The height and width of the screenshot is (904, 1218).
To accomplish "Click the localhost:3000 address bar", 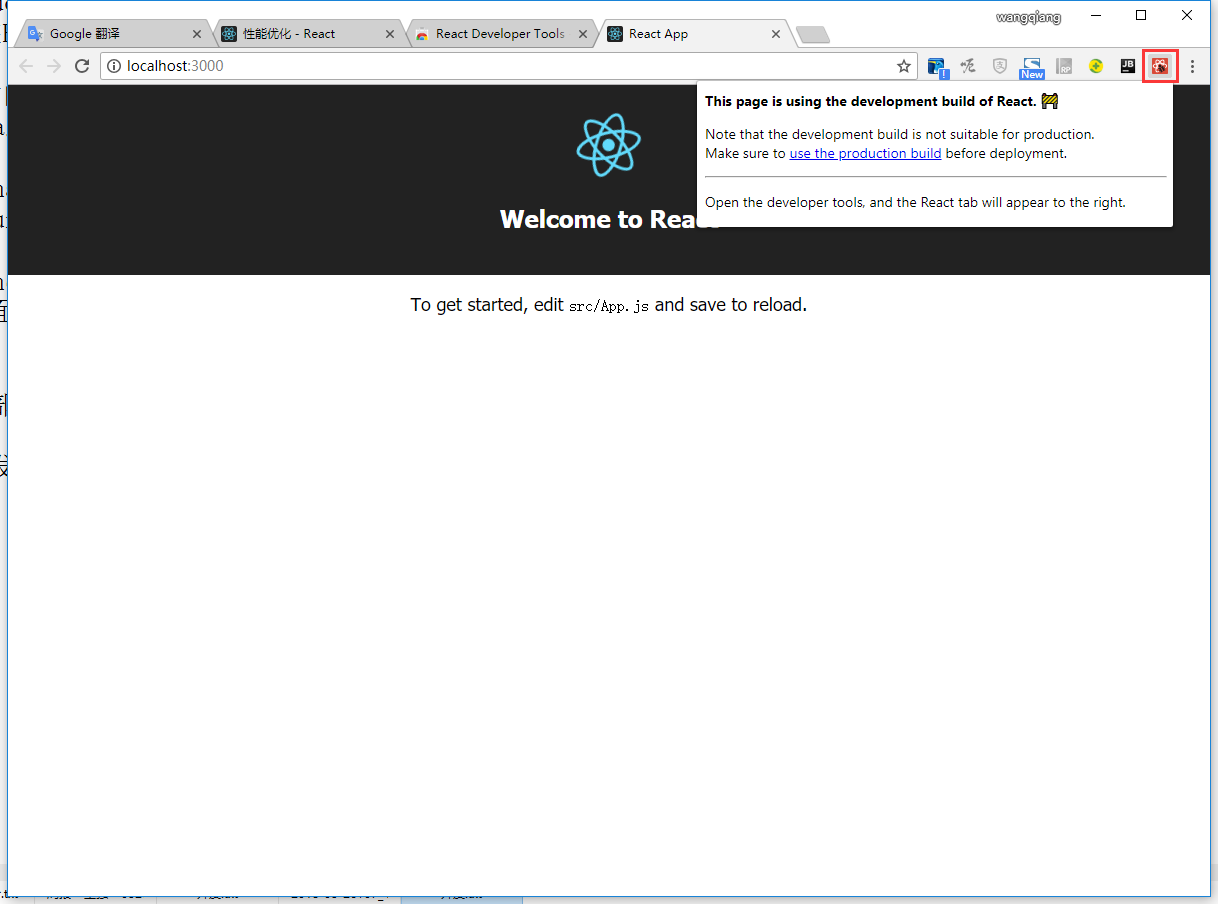I will pyautogui.click(x=508, y=66).
